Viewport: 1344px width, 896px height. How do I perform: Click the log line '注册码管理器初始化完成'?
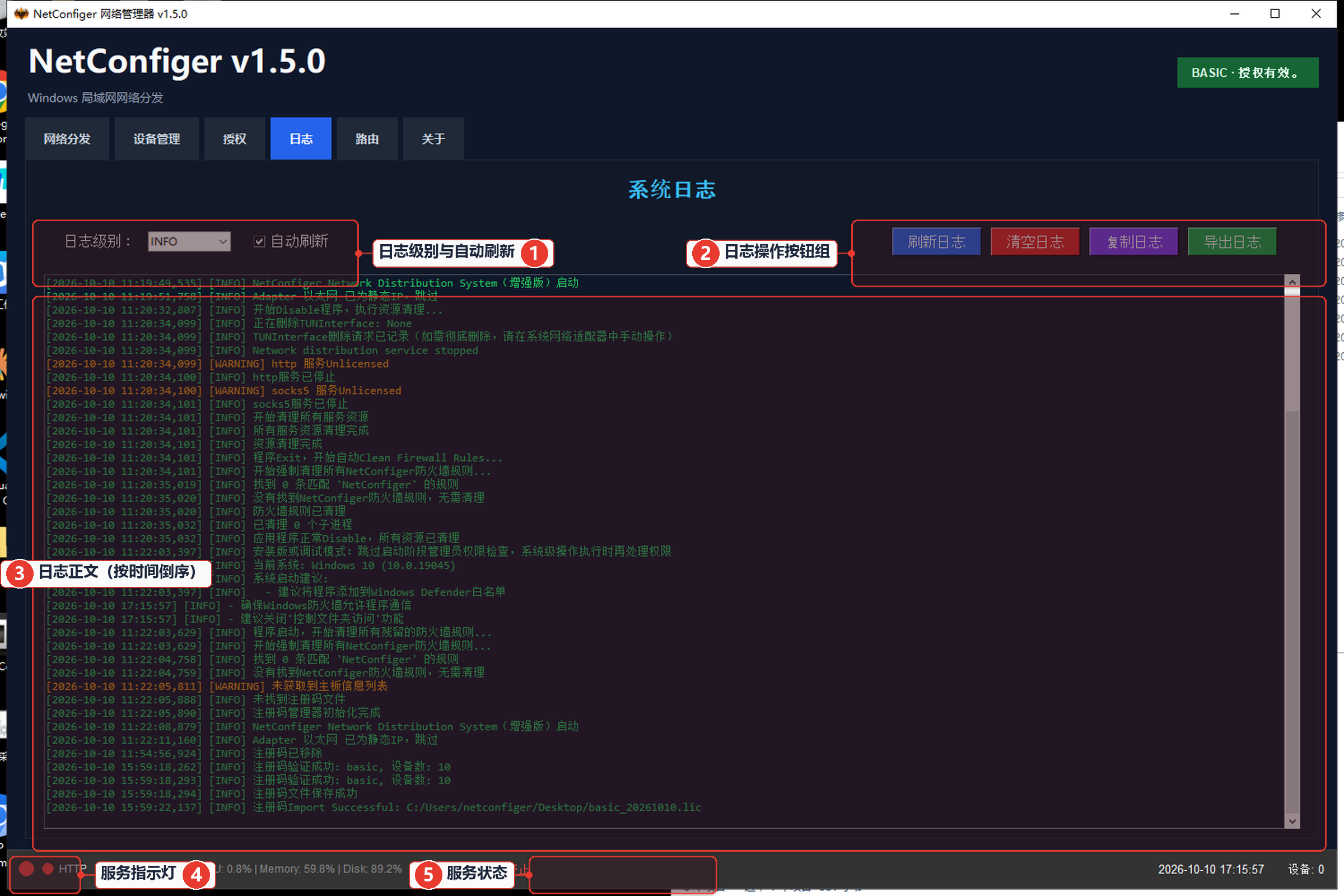click(x=213, y=712)
